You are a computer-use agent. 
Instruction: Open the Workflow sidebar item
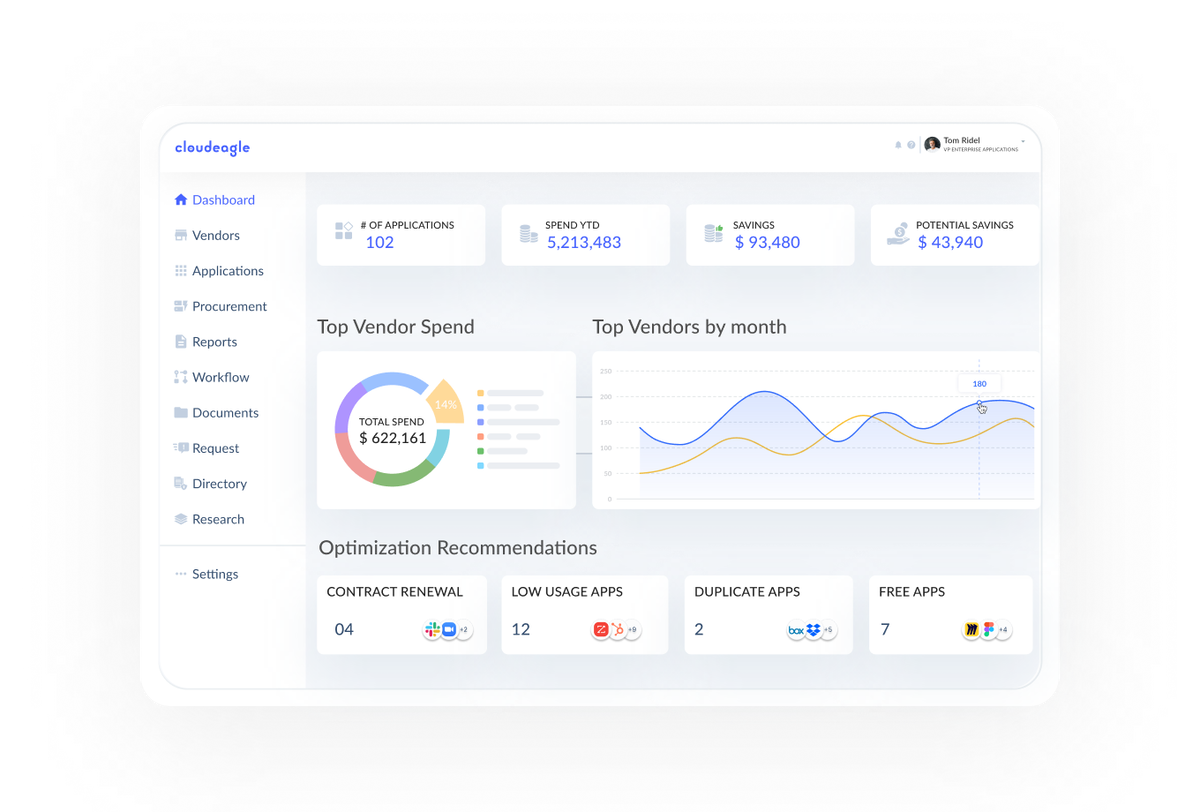220,377
